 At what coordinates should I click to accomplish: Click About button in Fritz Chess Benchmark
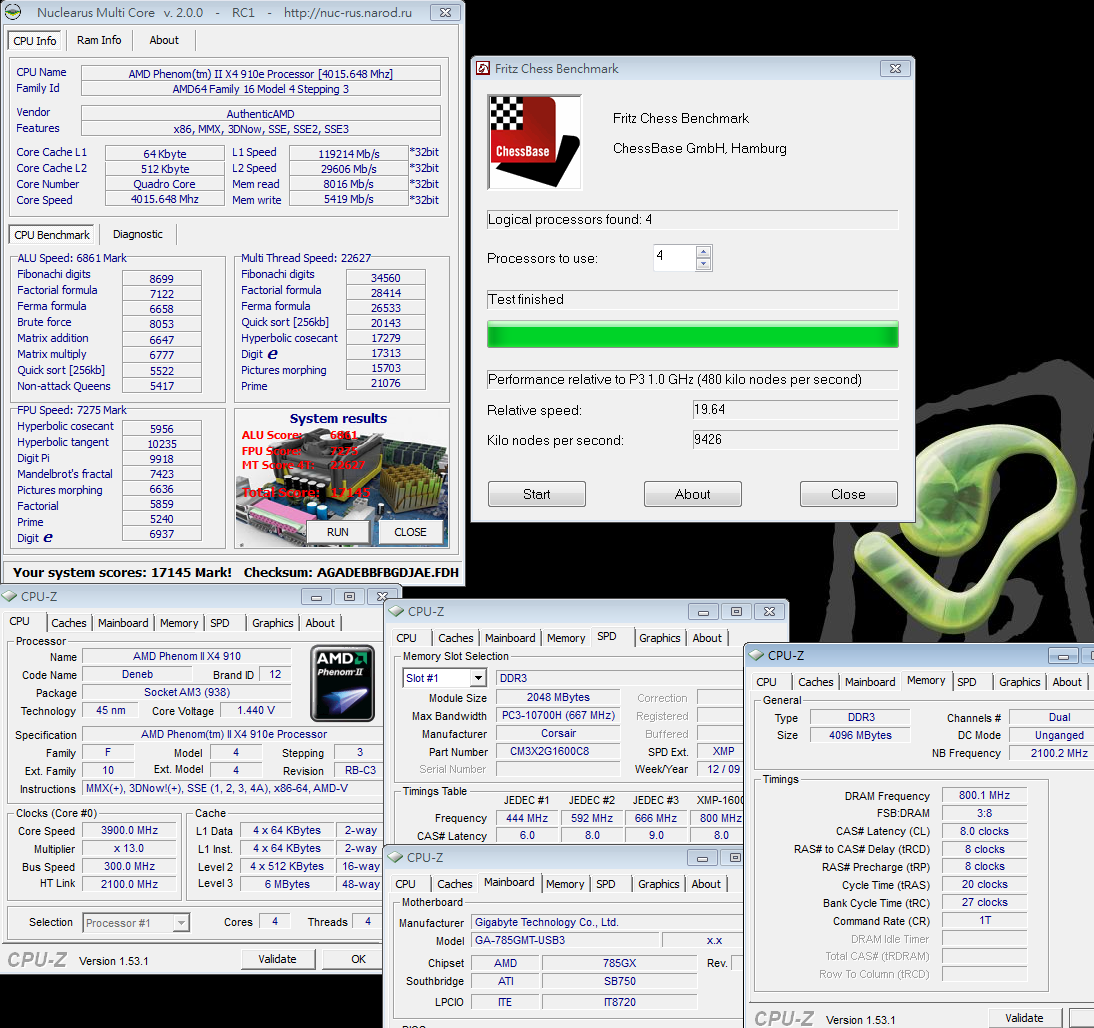692,494
